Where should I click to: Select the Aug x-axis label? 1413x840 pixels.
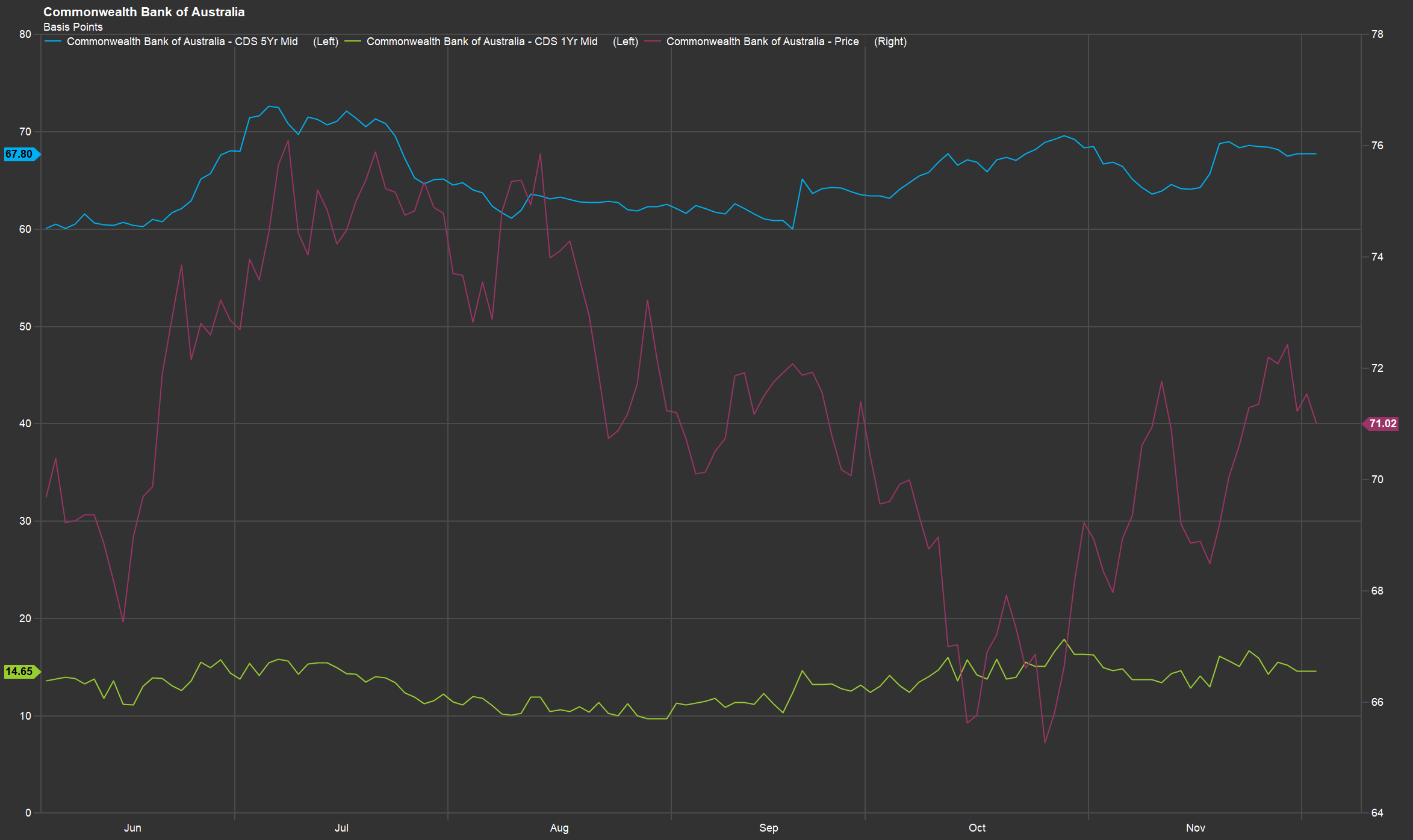559,828
